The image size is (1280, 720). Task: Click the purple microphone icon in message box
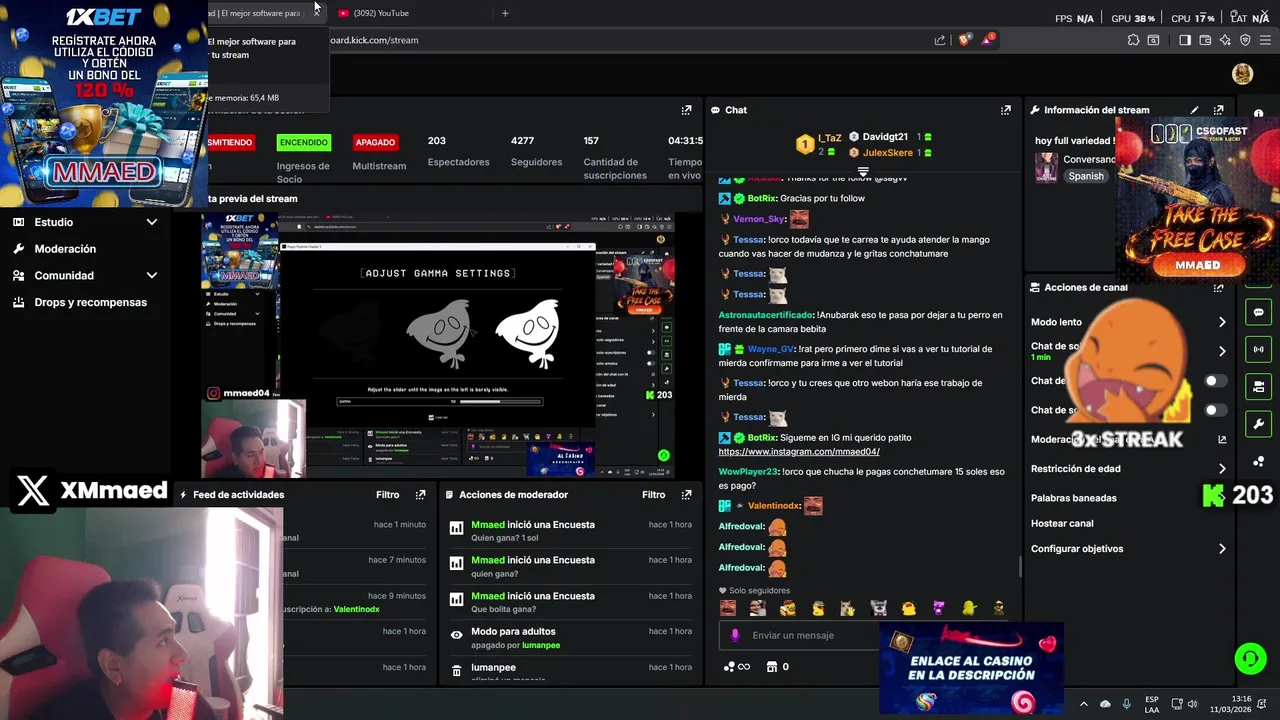tap(736, 635)
